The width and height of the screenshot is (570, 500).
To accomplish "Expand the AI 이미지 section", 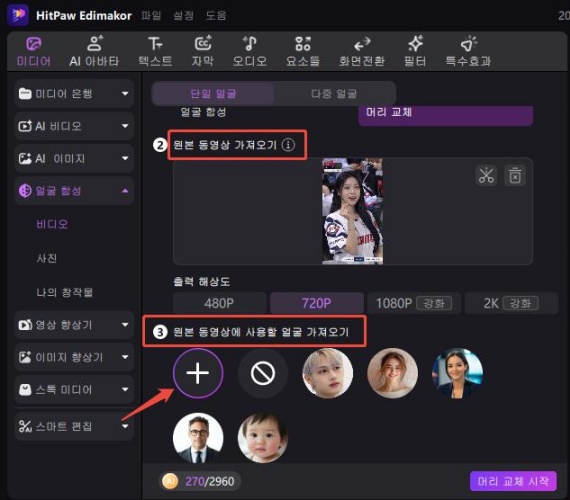I will [74, 159].
